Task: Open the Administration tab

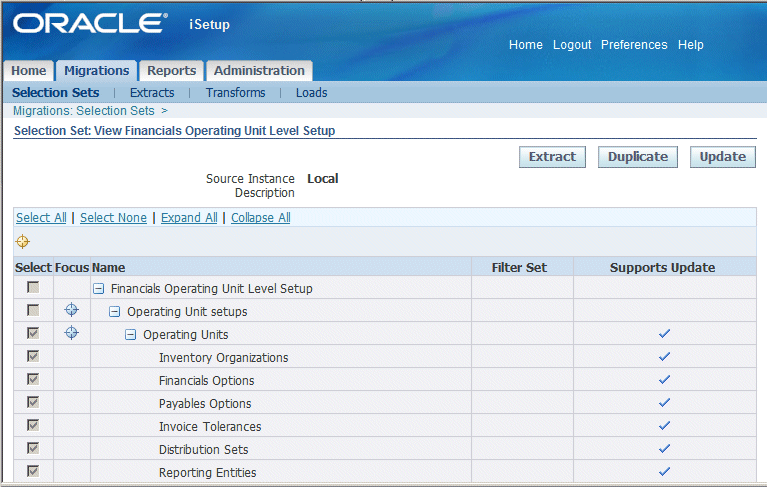Action: click(x=259, y=71)
